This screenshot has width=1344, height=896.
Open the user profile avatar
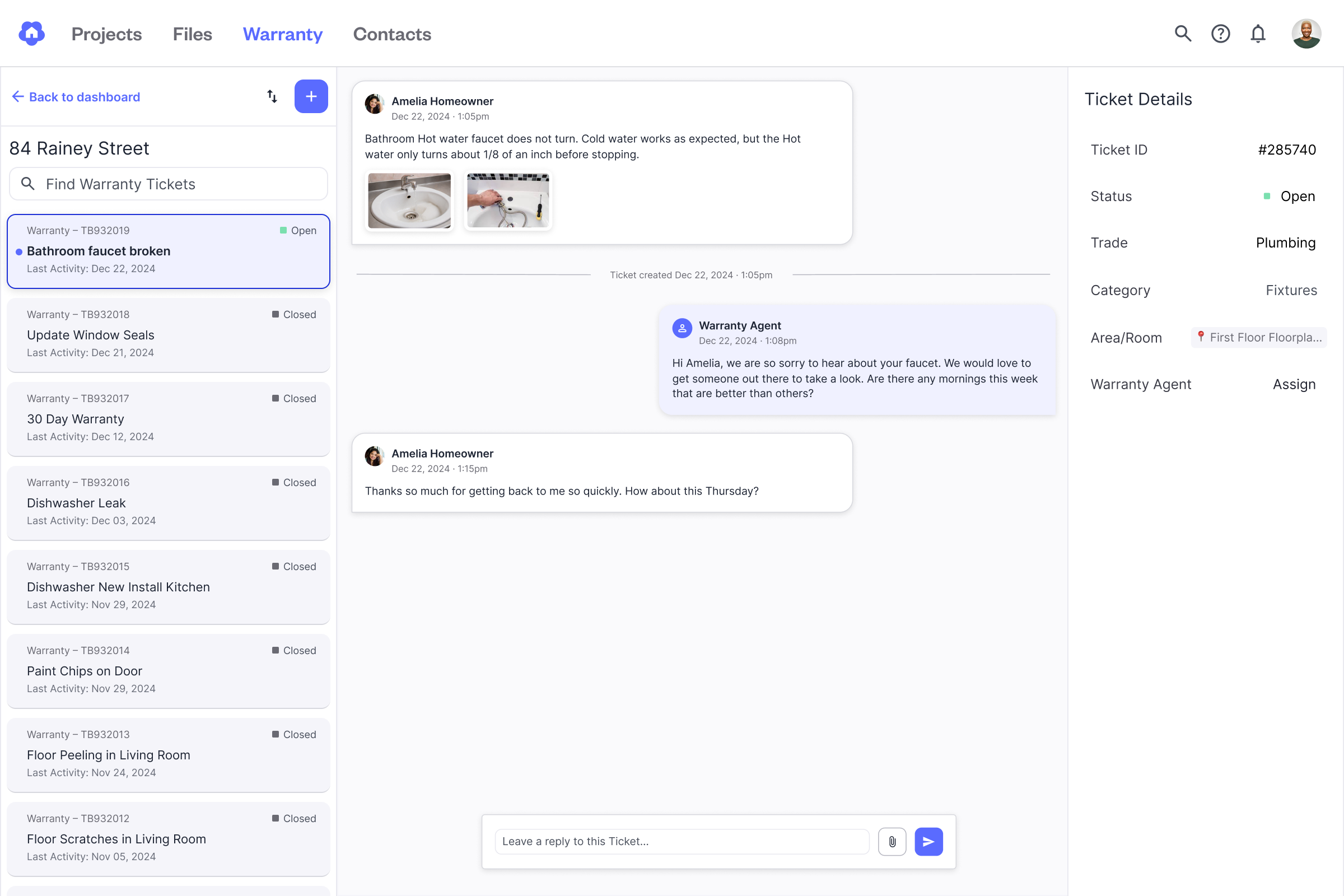coord(1306,34)
